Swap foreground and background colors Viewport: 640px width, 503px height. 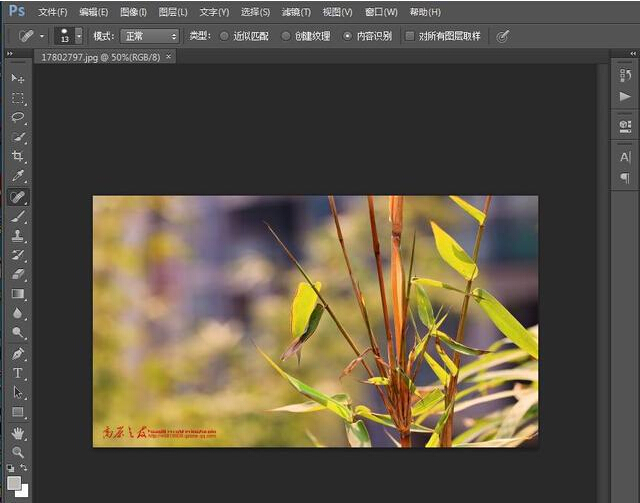coord(24,467)
